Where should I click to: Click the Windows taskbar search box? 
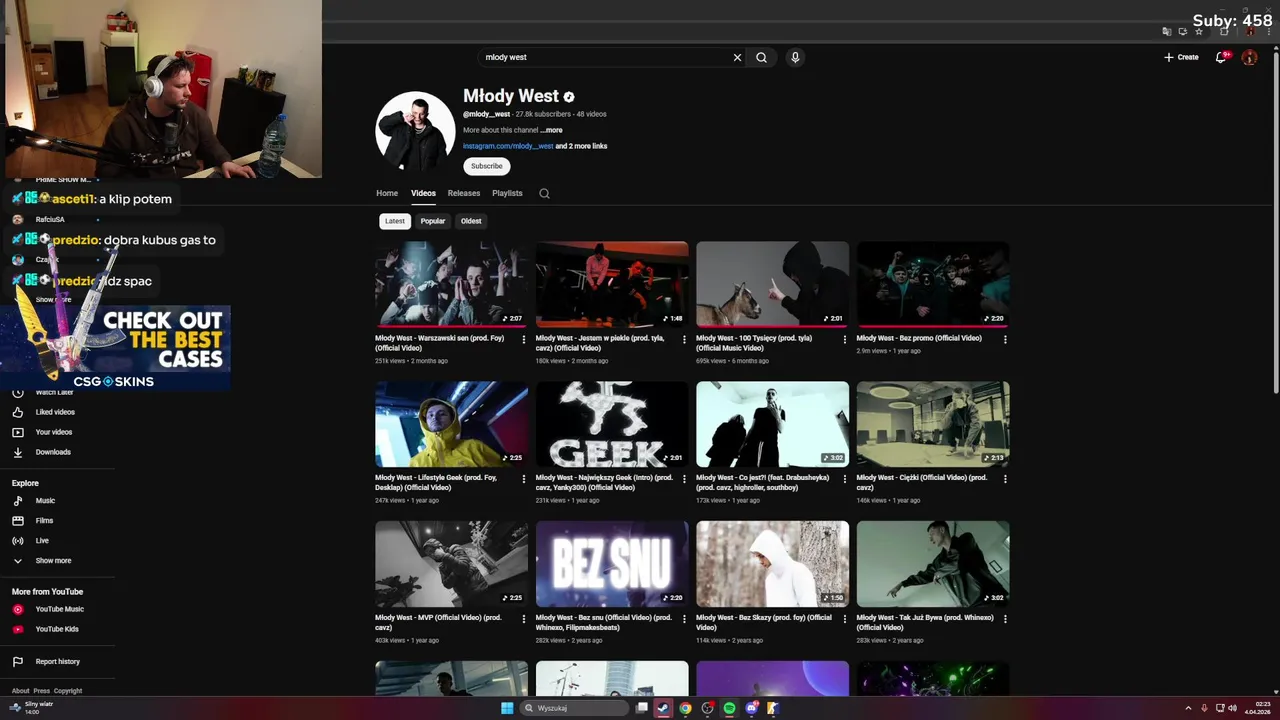[x=574, y=708]
